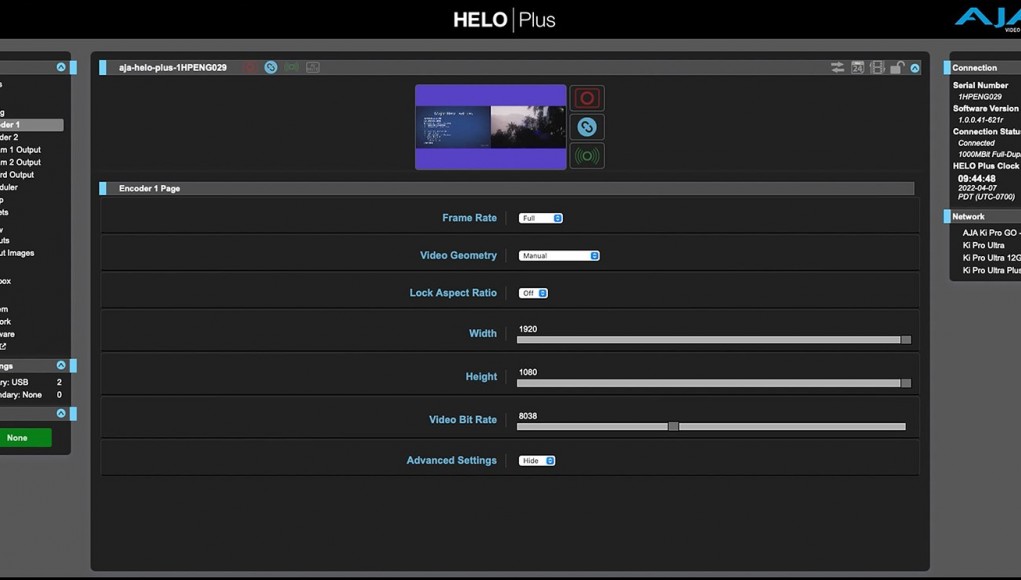Click the large green broadcast button
The height and width of the screenshot is (580, 1021).
coord(587,156)
